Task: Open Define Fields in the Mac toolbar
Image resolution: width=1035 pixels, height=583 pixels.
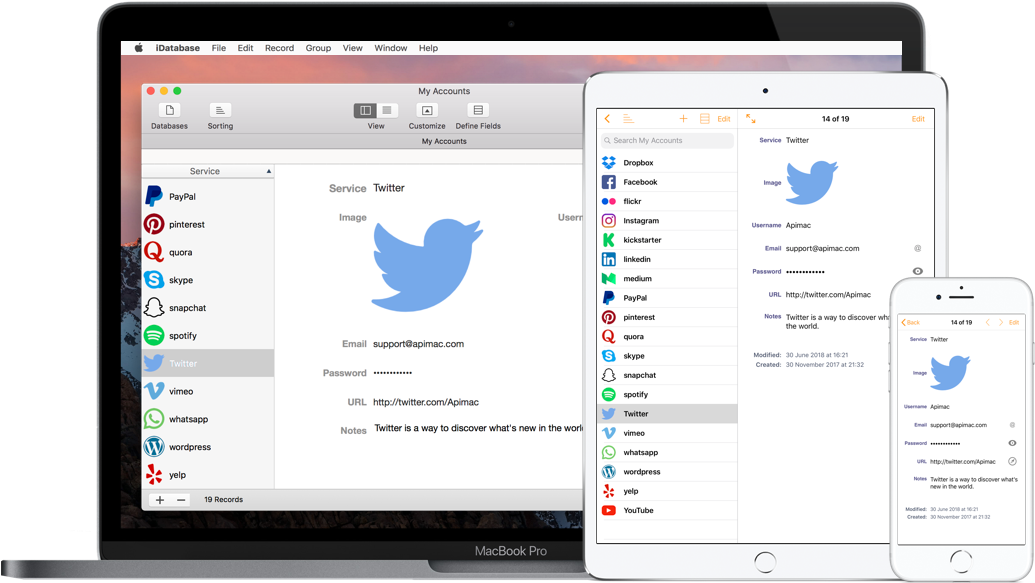Action: (478, 116)
